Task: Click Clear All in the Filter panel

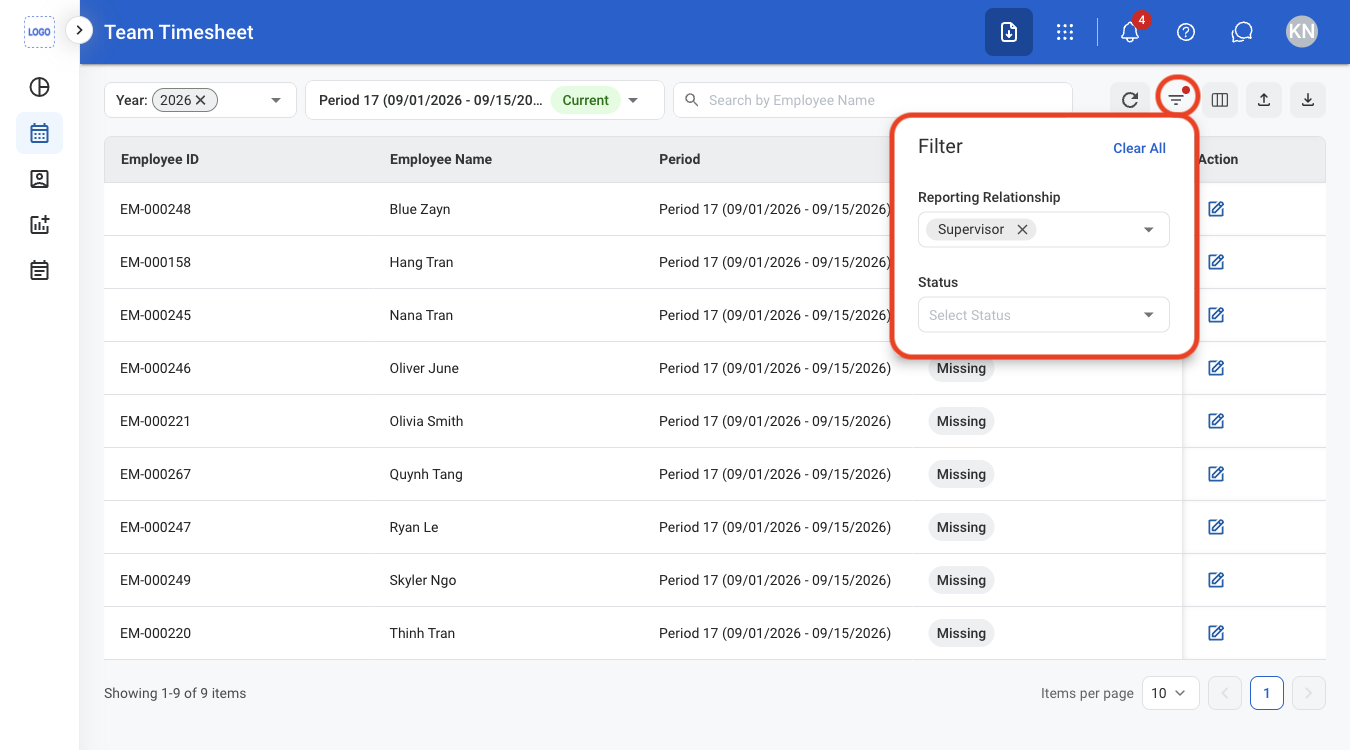Action: pos(1139,148)
